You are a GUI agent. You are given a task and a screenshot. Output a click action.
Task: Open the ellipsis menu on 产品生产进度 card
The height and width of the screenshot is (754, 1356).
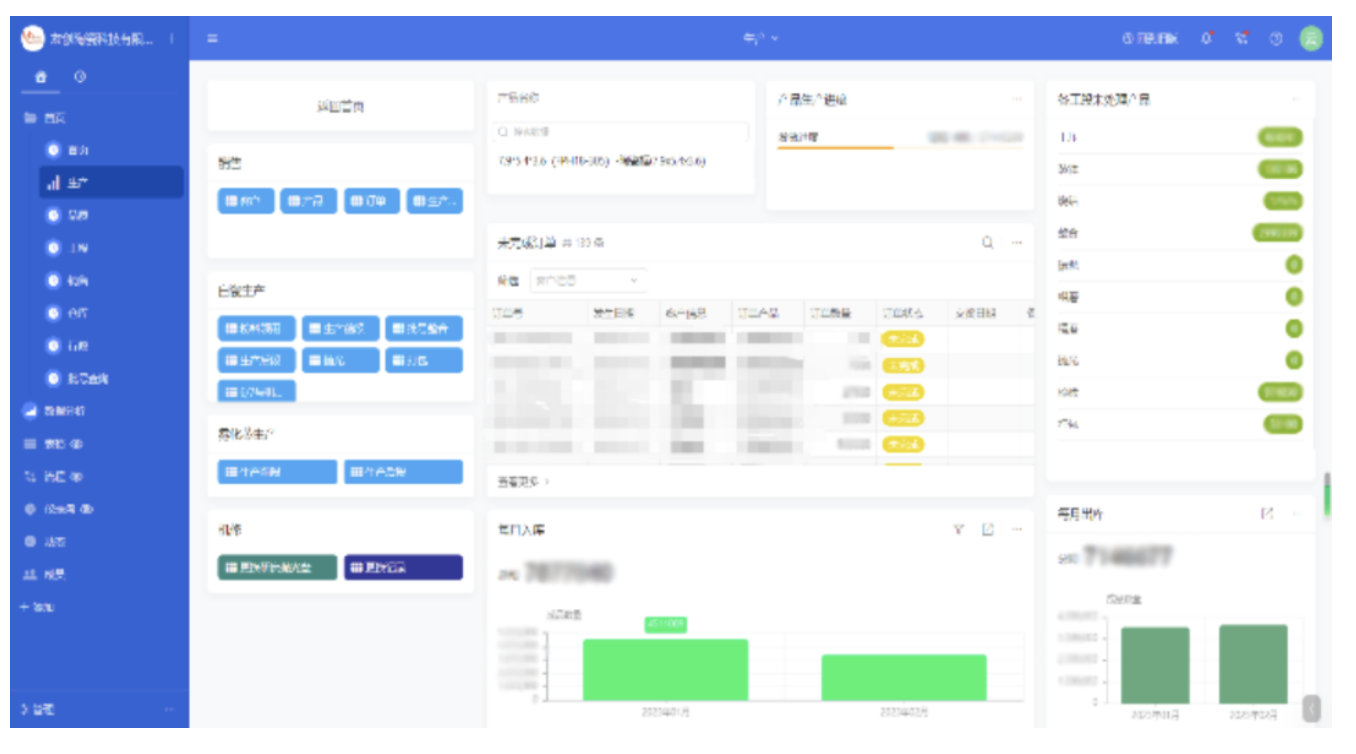pos(1017,99)
